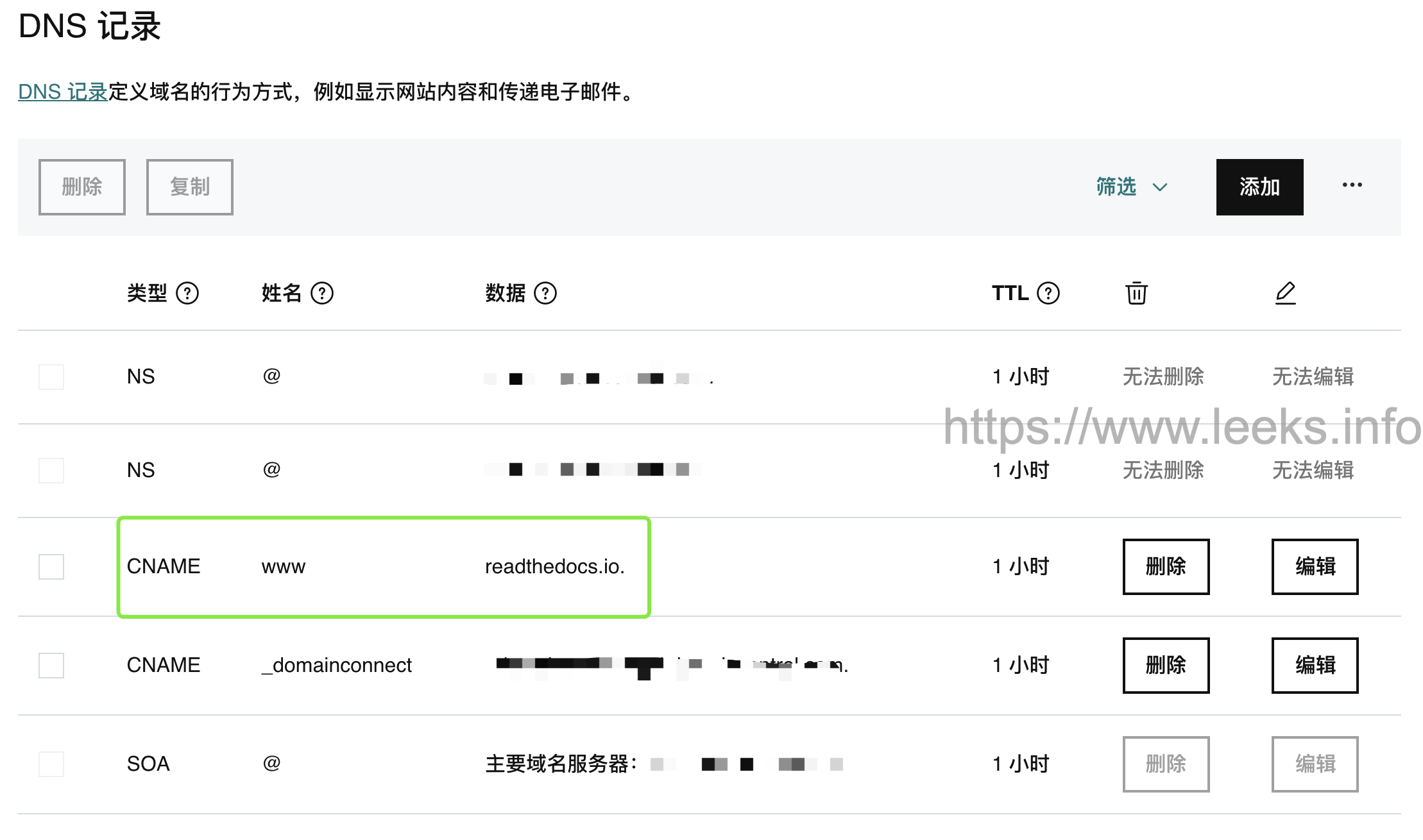Click 编辑 for the _domainconnect record
This screenshot has height=840, width=1423.
pyautogui.click(x=1315, y=665)
